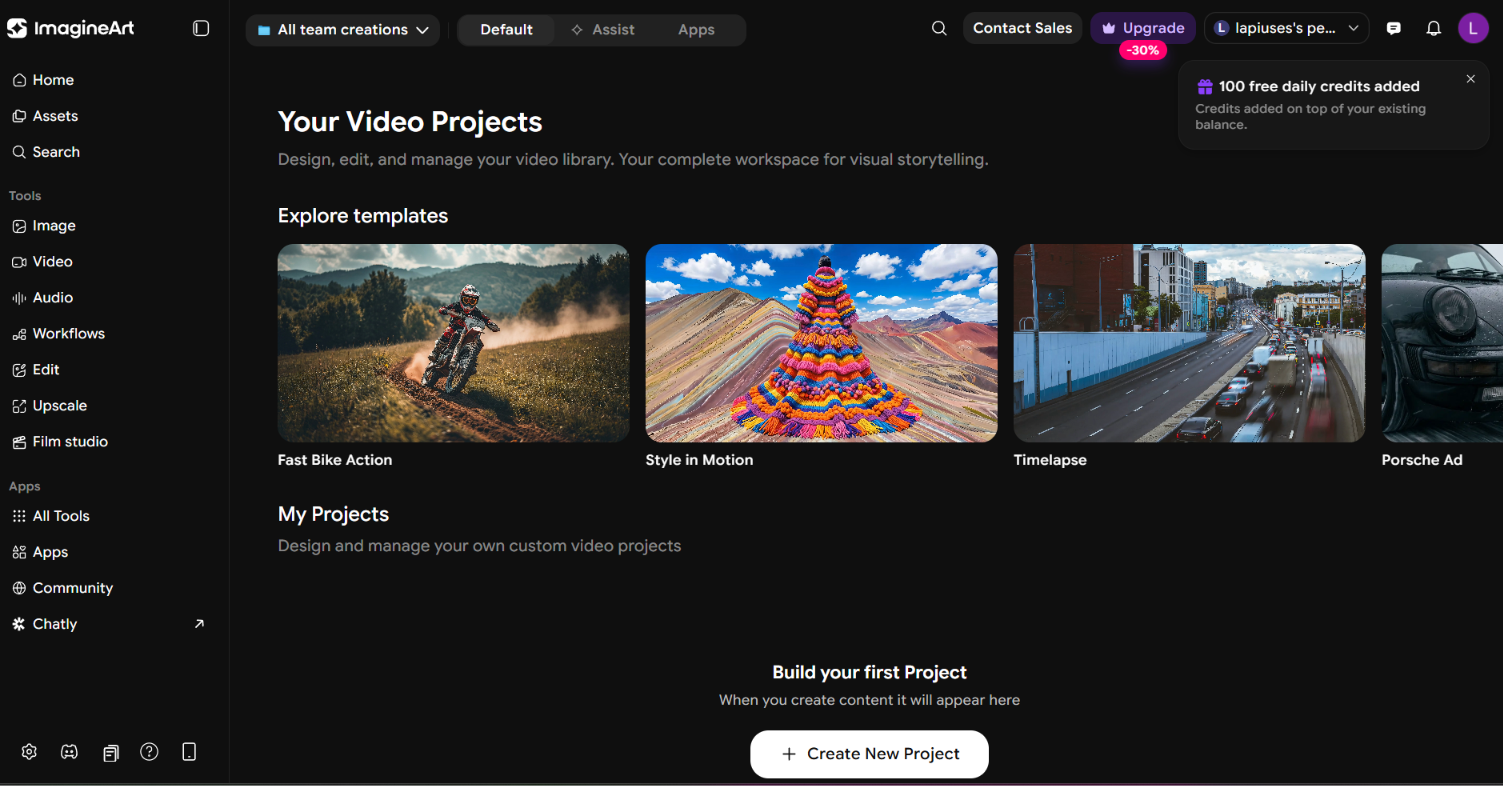
Task: Click the "Explore templates" heading
Action: coord(363,216)
